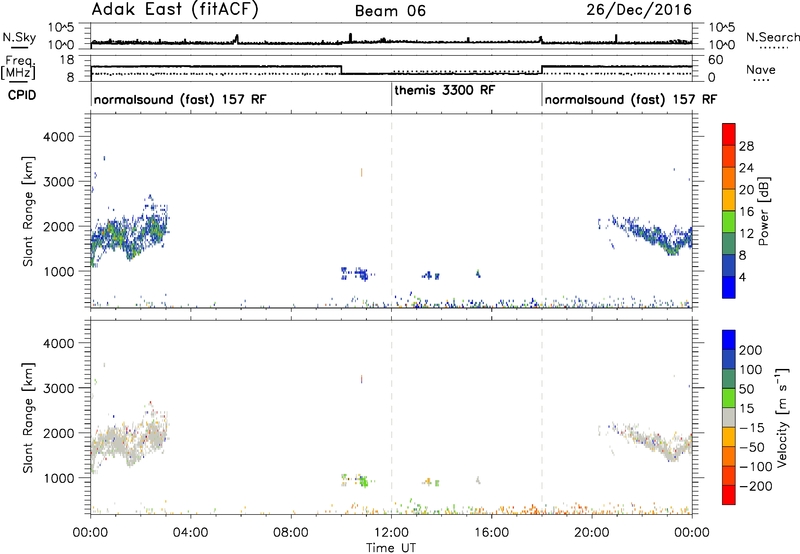Click the 'Slant Range [km]' label of power panel
This screenshot has width=800, height=554.
[x=28, y=211]
